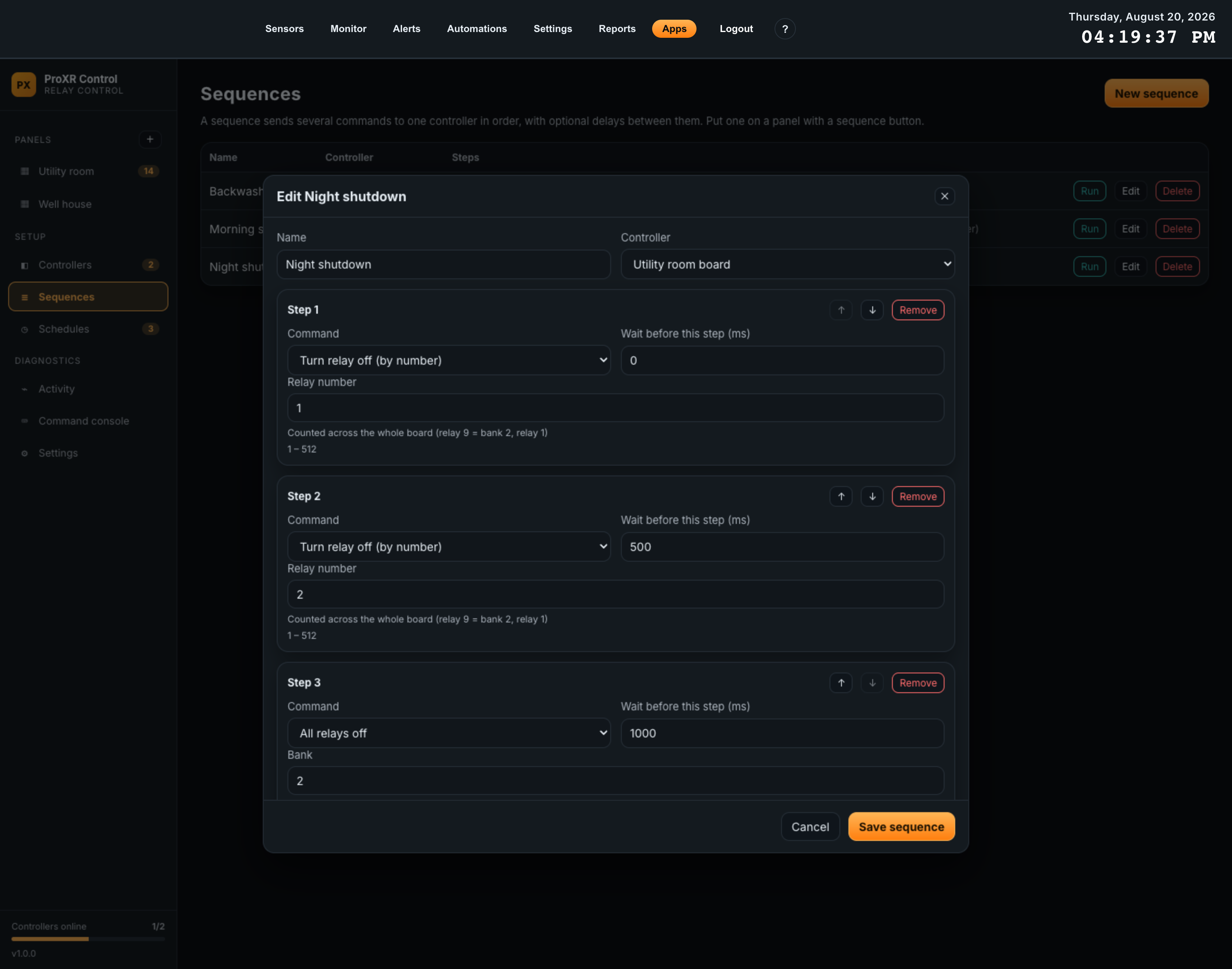Go to Controllers setup page
Screen dimensions: 1232x969
(89, 266)
